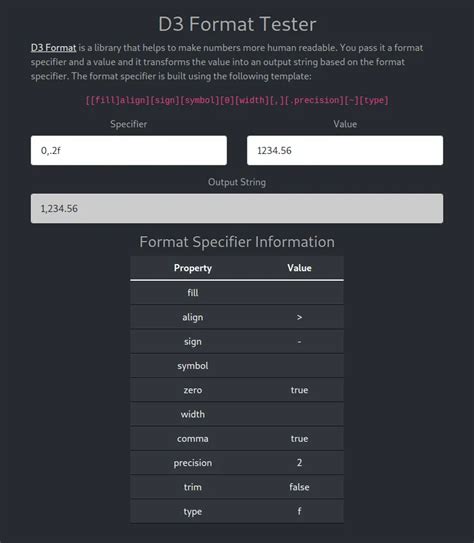This screenshot has width=474, height=543.
Task: Click the type property row
Action: (x=237, y=511)
